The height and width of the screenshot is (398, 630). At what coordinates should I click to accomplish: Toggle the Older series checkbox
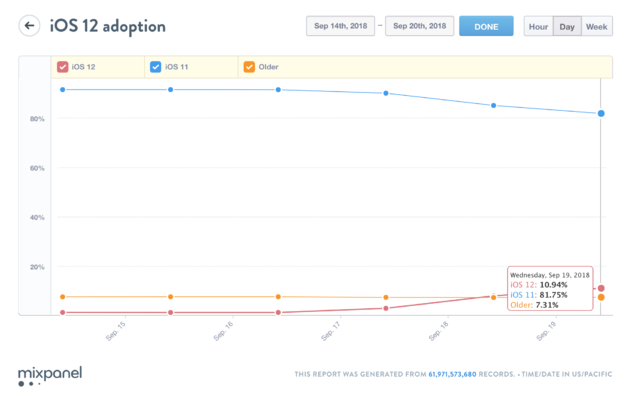point(249,67)
